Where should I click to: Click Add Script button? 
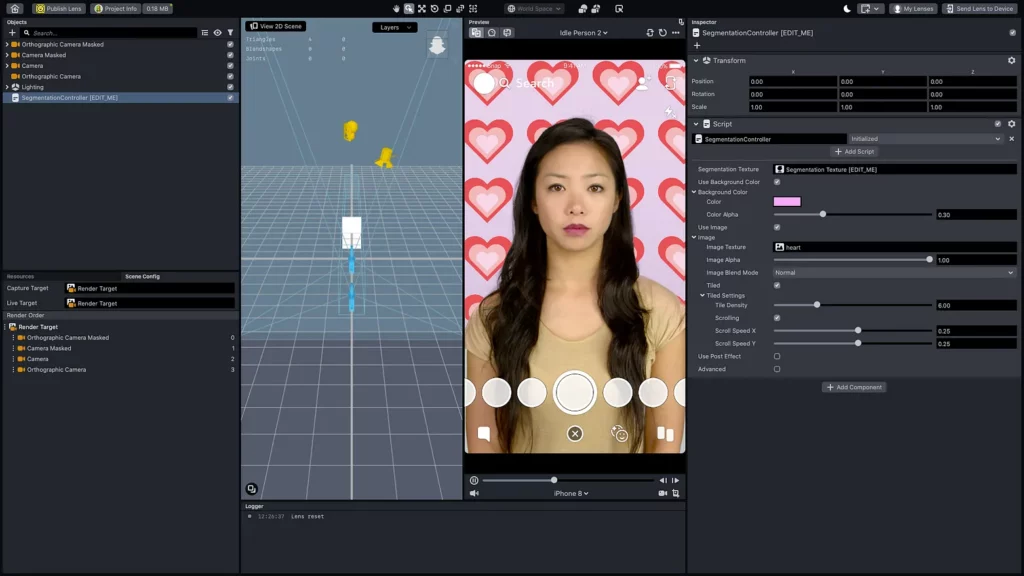point(855,152)
